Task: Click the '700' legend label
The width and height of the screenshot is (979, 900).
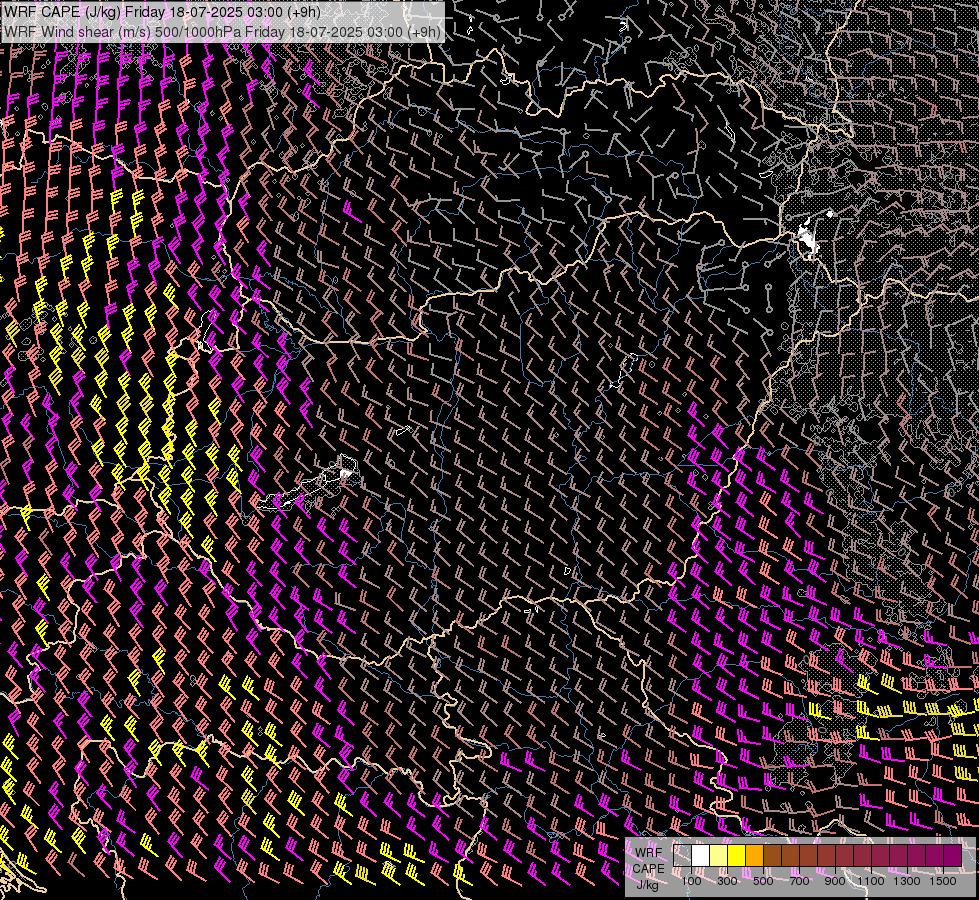Action: point(799,881)
